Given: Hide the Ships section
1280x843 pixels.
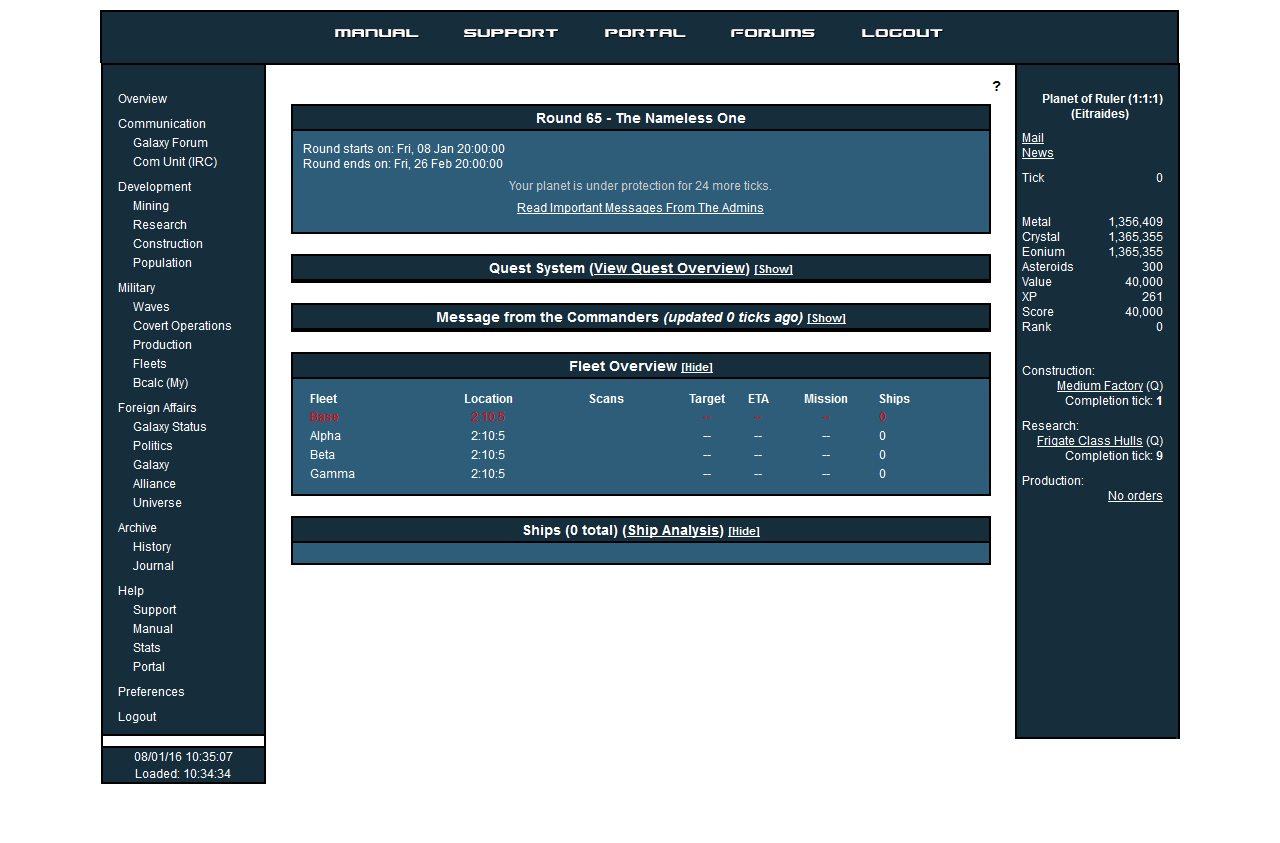Looking at the screenshot, I should tap(744, 532).
